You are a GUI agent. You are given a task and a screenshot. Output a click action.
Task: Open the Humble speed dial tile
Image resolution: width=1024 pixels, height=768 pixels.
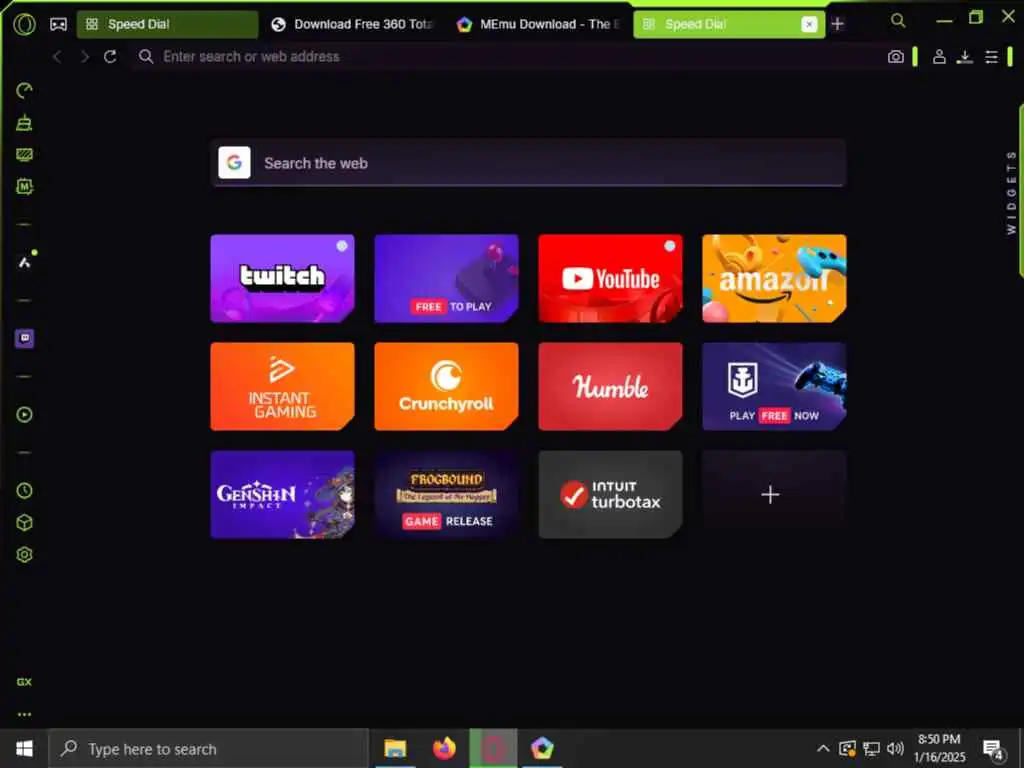[610, 386]
